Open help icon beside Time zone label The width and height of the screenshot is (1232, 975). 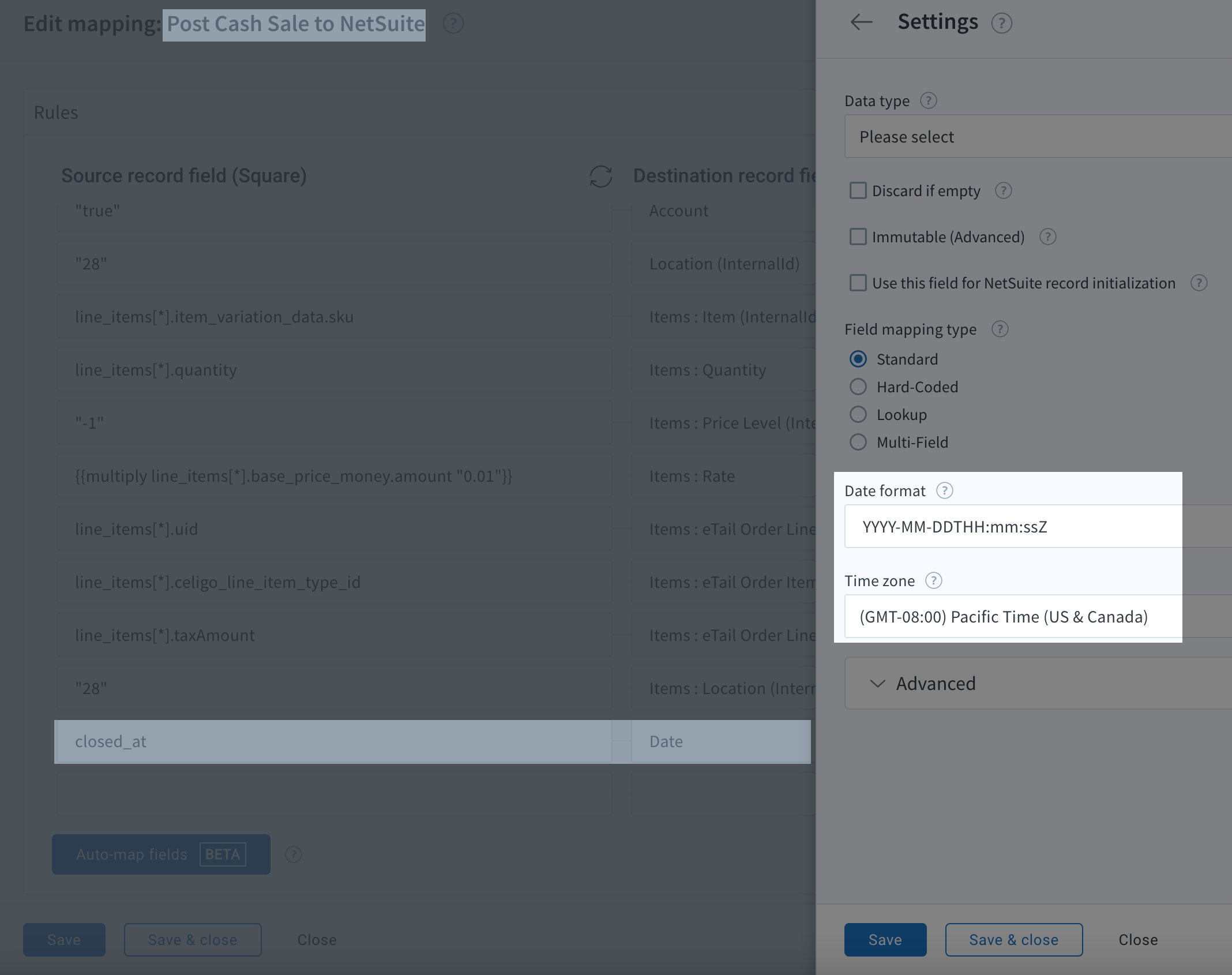click(x=933, y=580)
